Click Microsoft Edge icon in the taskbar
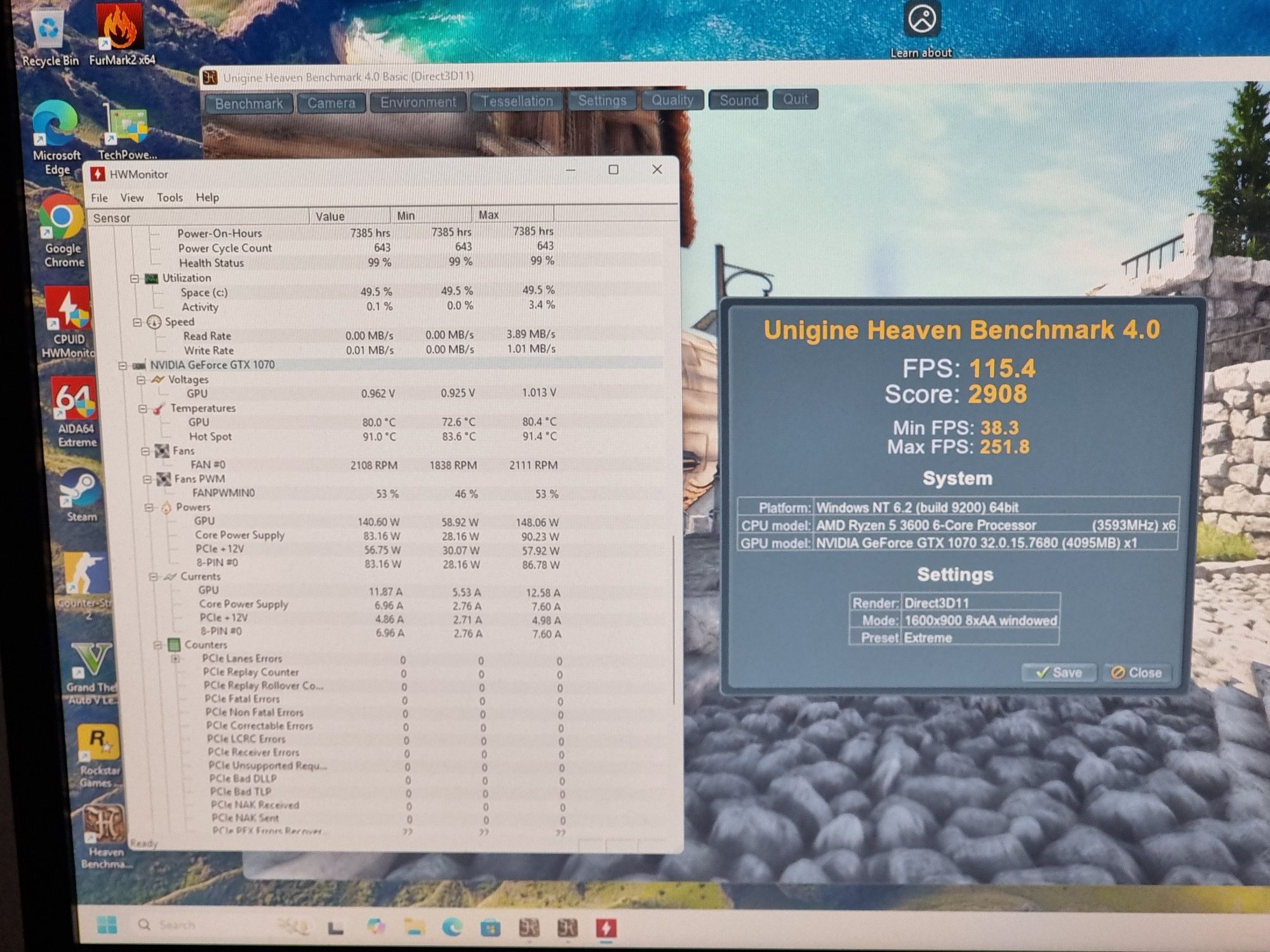The width and height of the screenshot is (1270, 952). pyautogui.click(x=452, y=927)
